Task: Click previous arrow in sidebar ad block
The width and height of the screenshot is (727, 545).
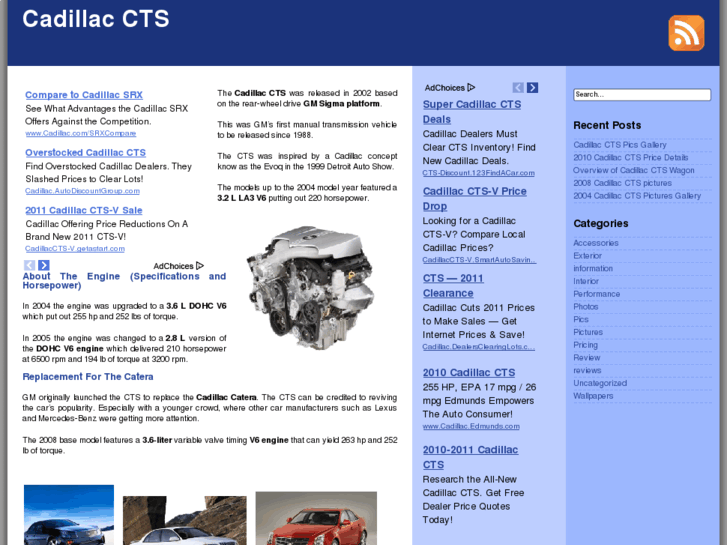Action: point(518,88)
